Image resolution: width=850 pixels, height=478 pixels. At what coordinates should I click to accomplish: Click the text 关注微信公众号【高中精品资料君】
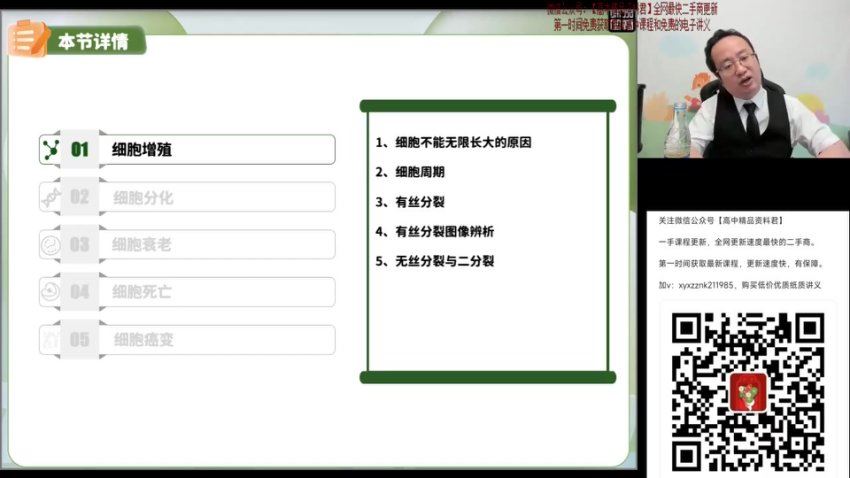point(721,221)
